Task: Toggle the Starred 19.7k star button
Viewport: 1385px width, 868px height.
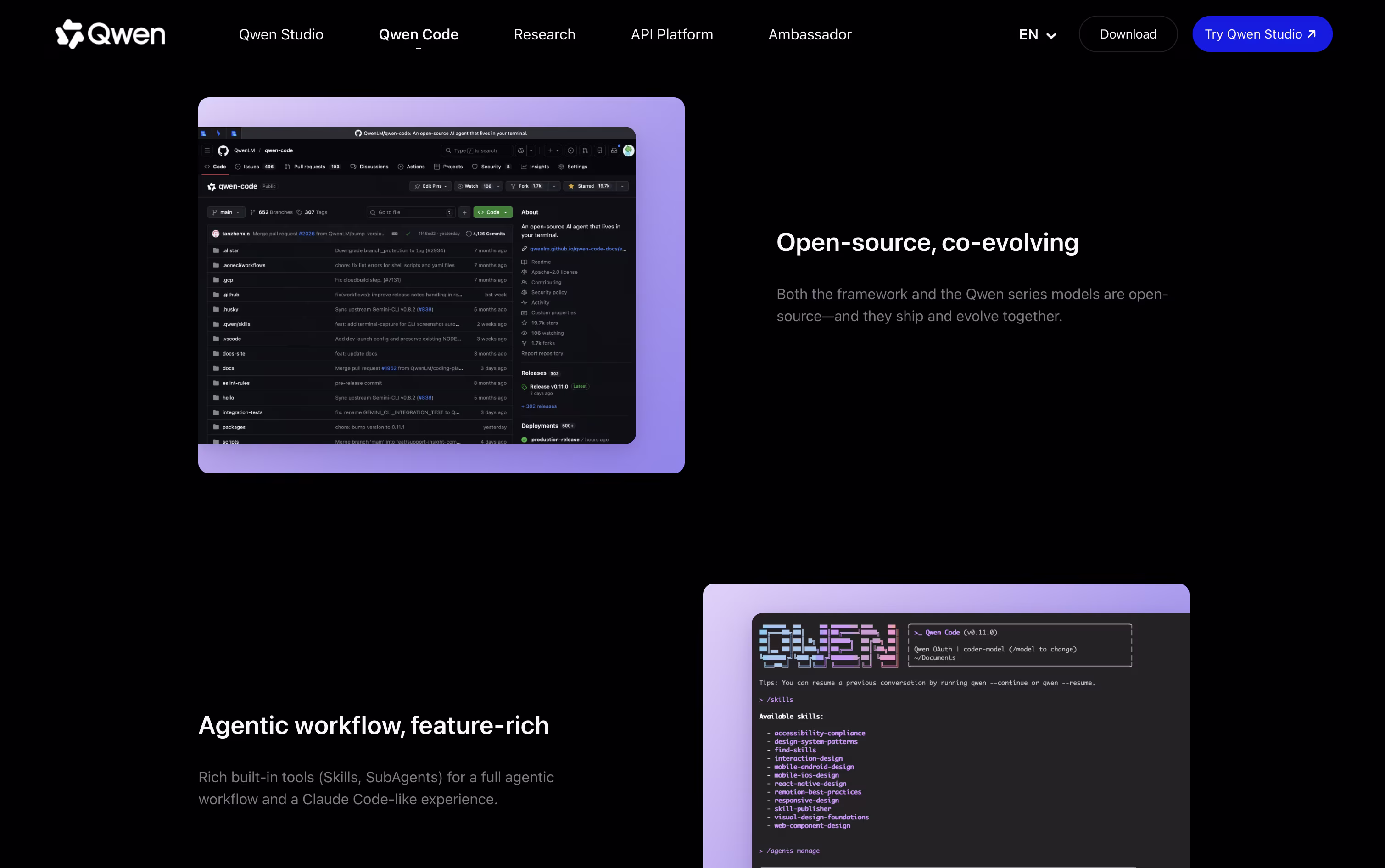Action: pos(589,186)
